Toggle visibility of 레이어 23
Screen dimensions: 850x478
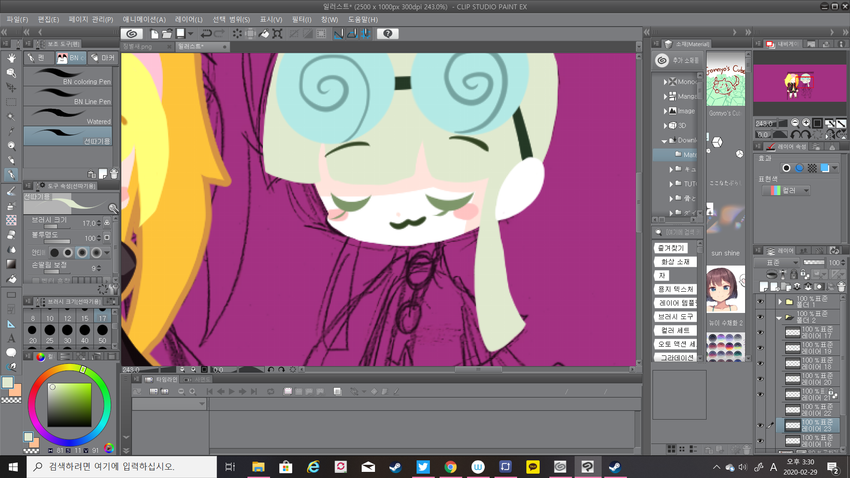tap(760, 425)
